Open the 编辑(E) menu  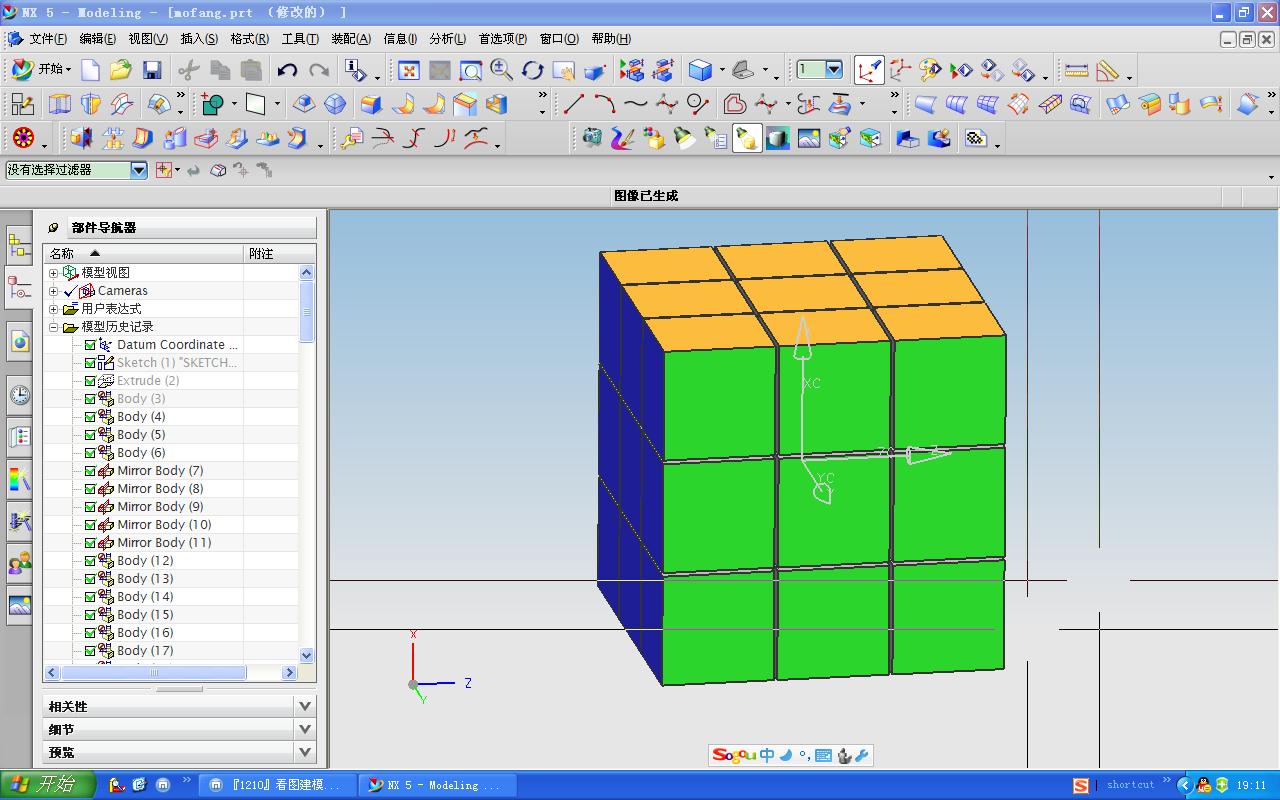pyautogui.click(x=98, y=39)
